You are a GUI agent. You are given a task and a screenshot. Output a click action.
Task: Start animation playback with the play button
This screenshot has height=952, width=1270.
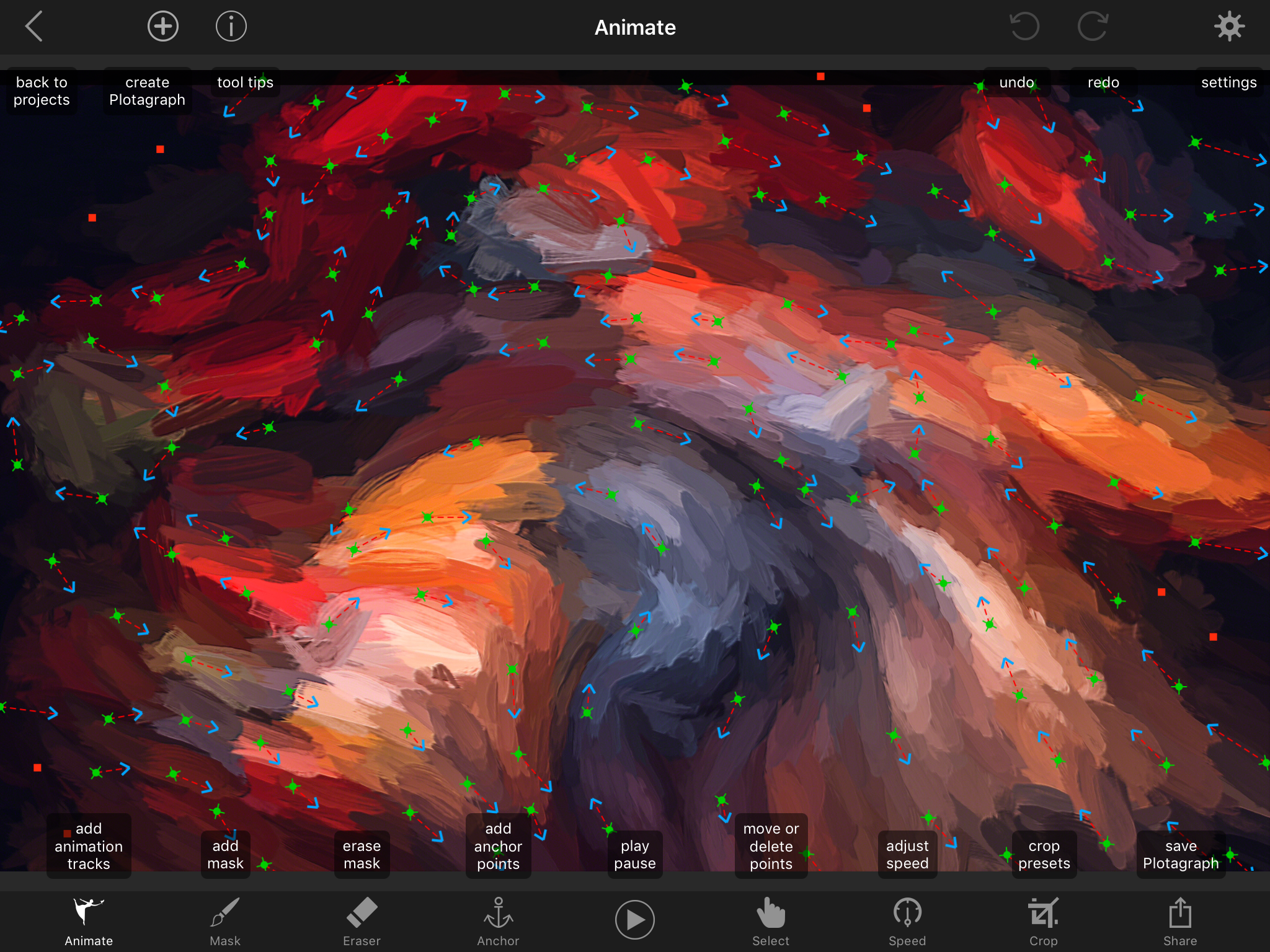pos(634,920)
